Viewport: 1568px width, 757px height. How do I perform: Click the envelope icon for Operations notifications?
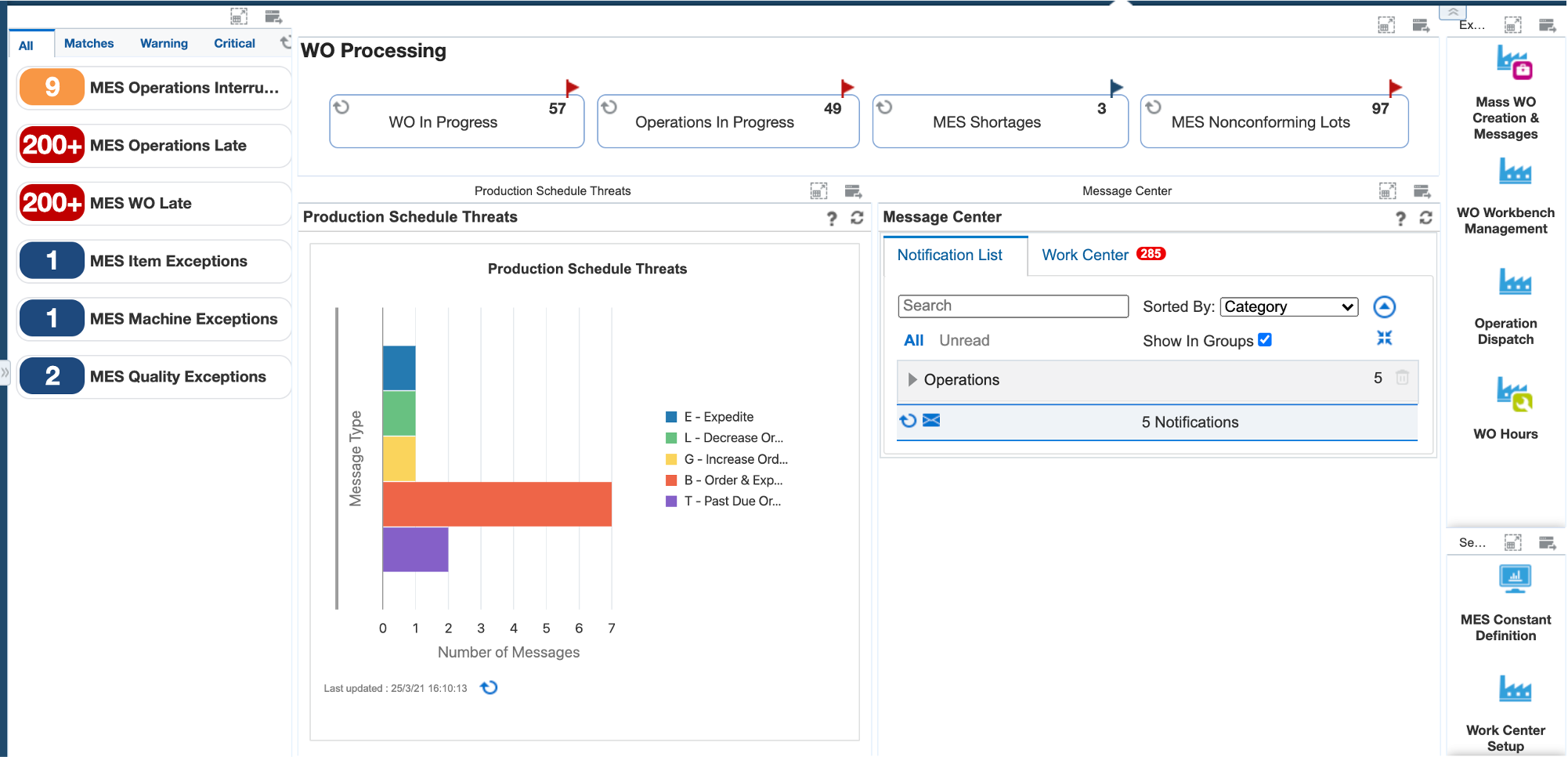pos(932,421)
